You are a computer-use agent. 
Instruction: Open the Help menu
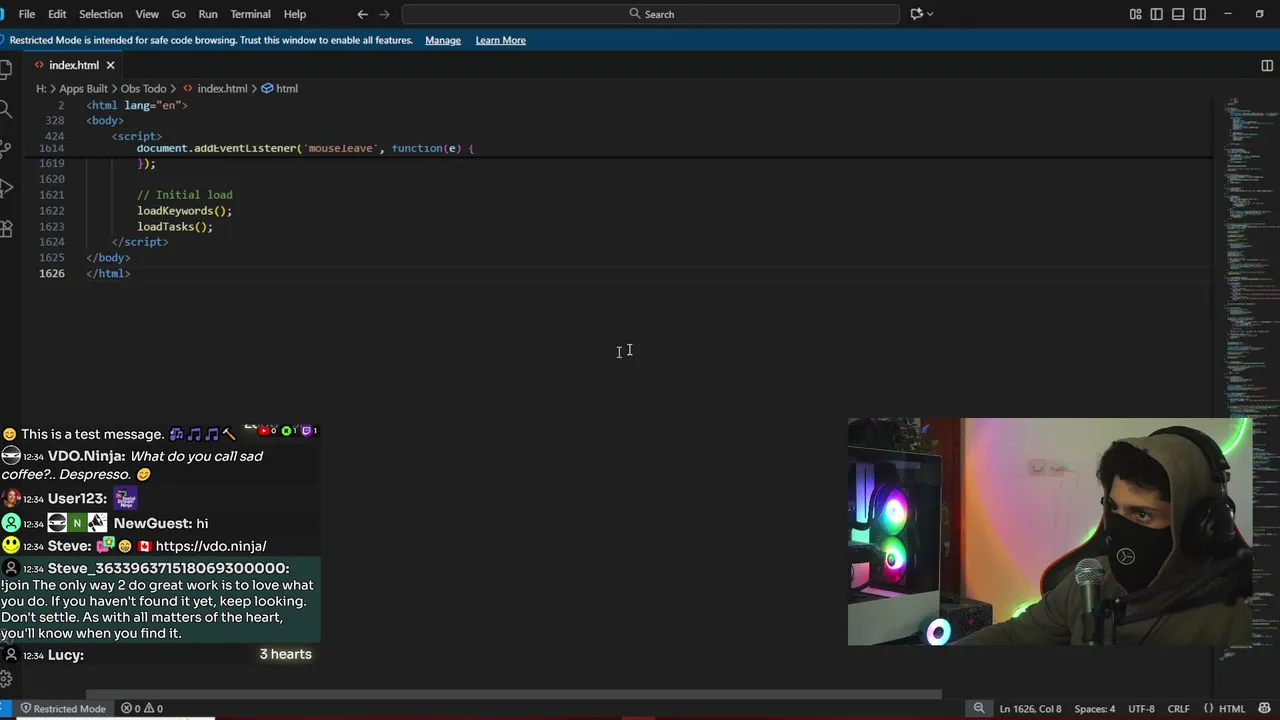294,14
